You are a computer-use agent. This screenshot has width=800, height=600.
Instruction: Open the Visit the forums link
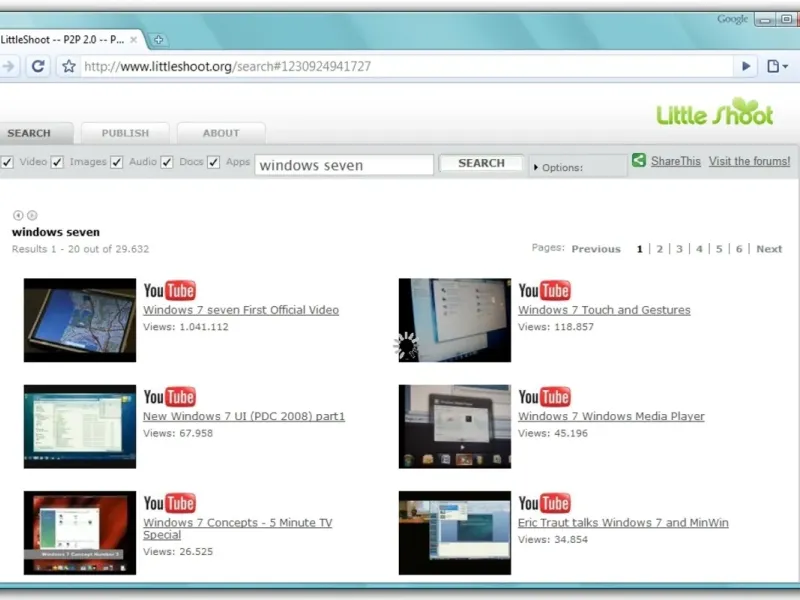[749, 161]
